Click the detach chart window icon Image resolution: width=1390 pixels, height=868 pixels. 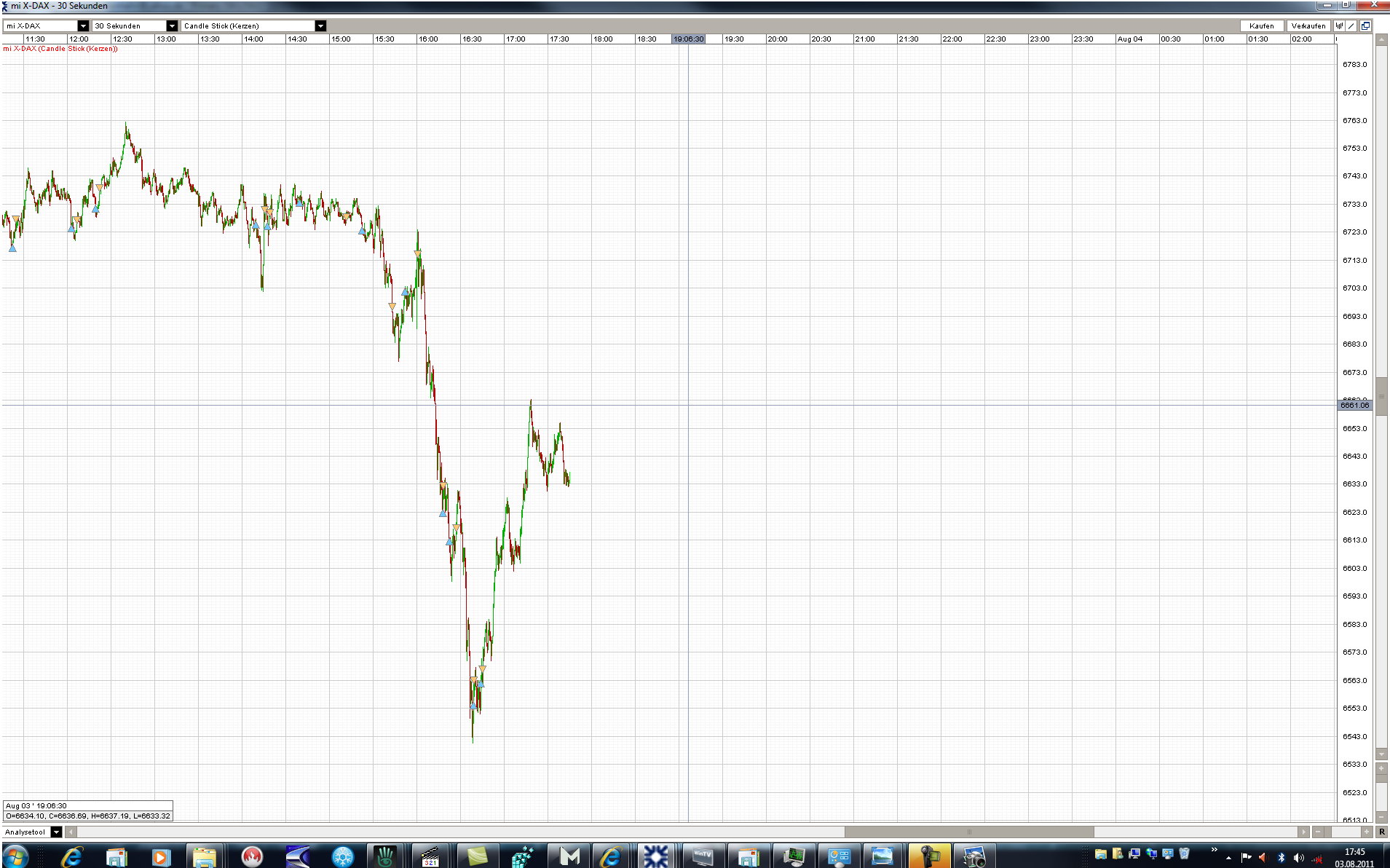click(x=1365, y=25)
